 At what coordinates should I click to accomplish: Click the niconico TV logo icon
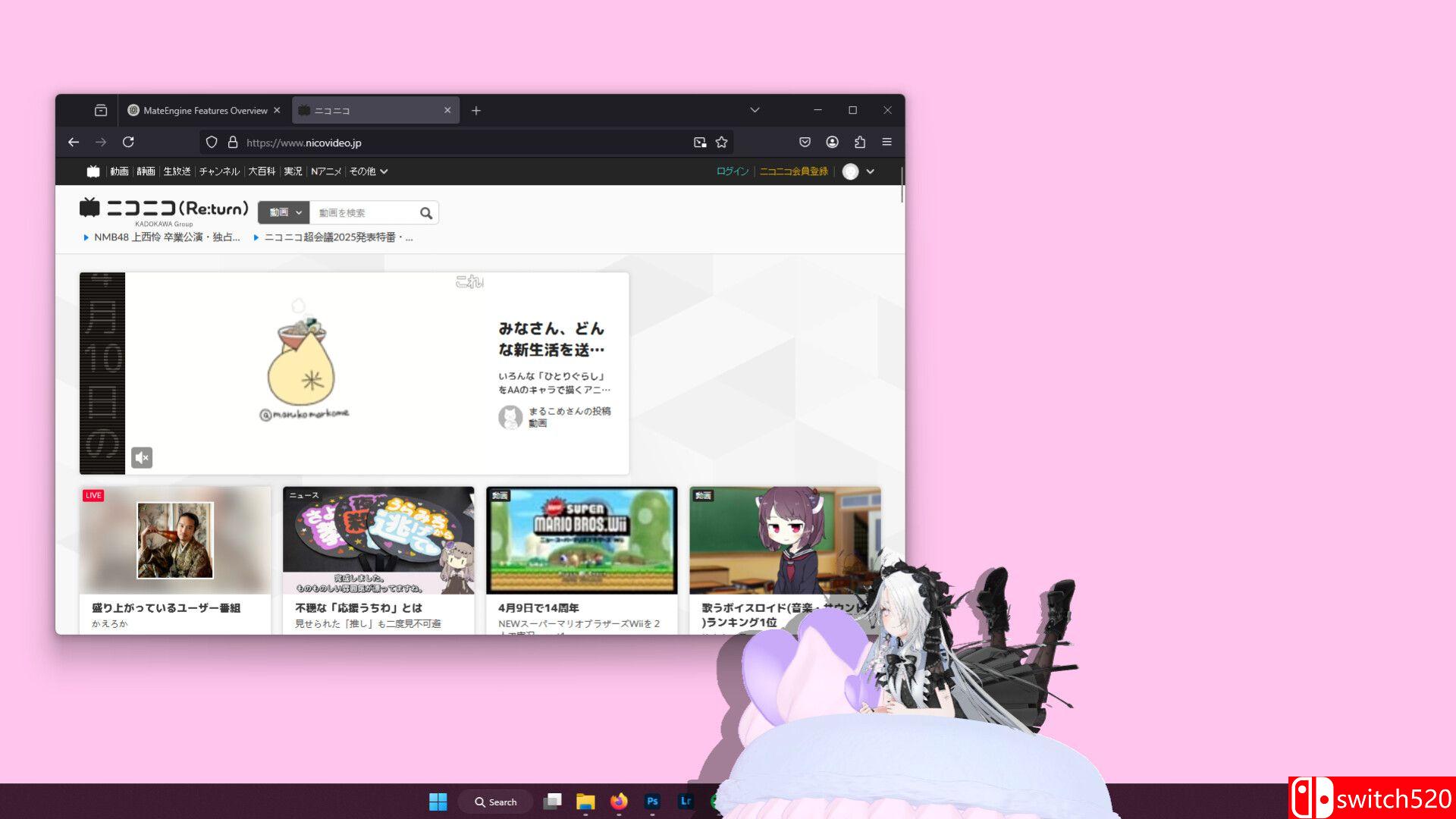93,171
